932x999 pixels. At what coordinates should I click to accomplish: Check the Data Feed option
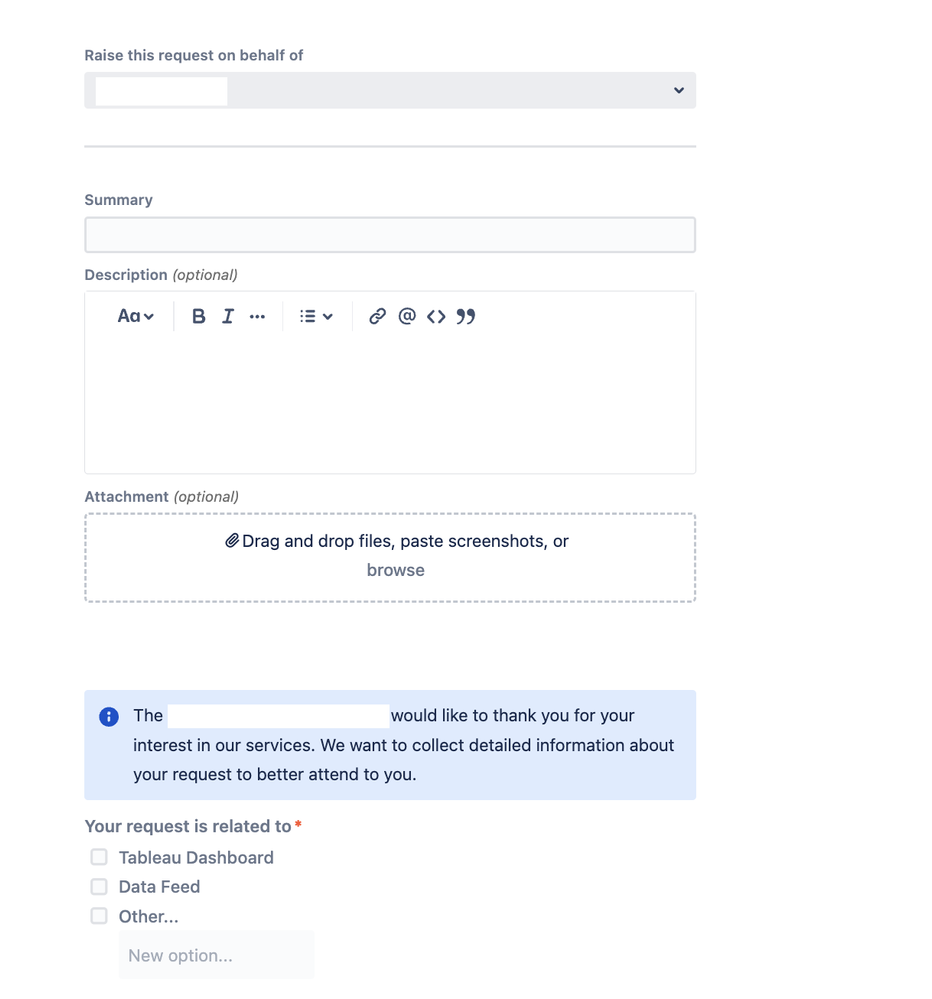click(x=98, y=886)
